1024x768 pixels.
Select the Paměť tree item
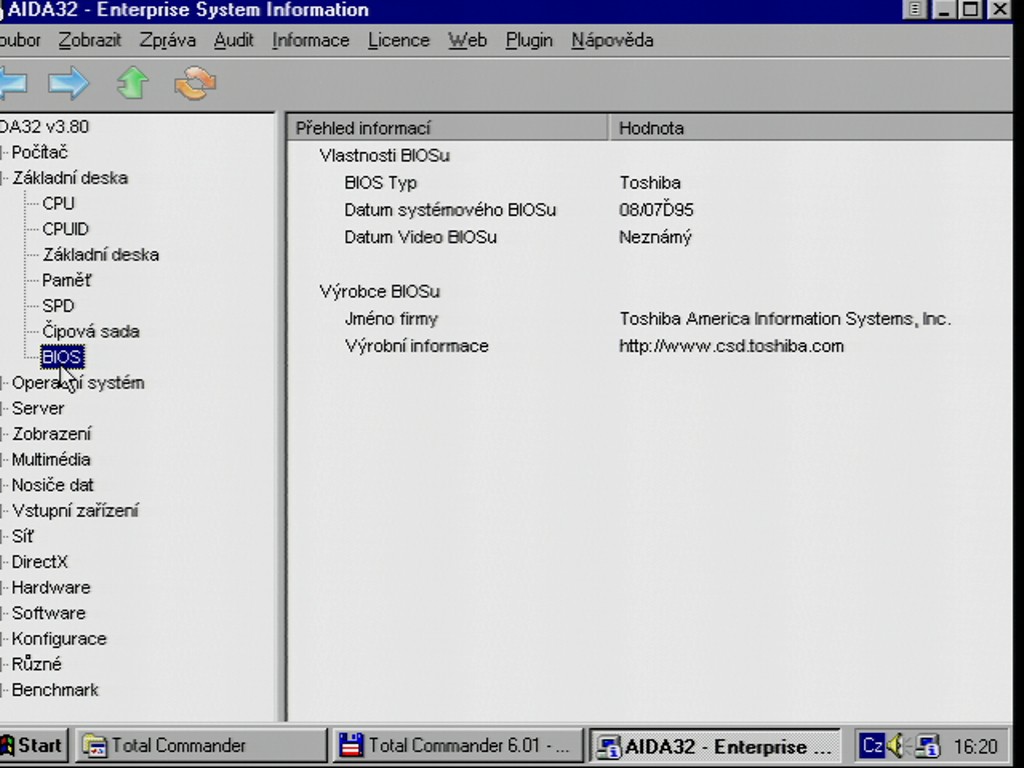pyautogui.click(x=67, y=280)
